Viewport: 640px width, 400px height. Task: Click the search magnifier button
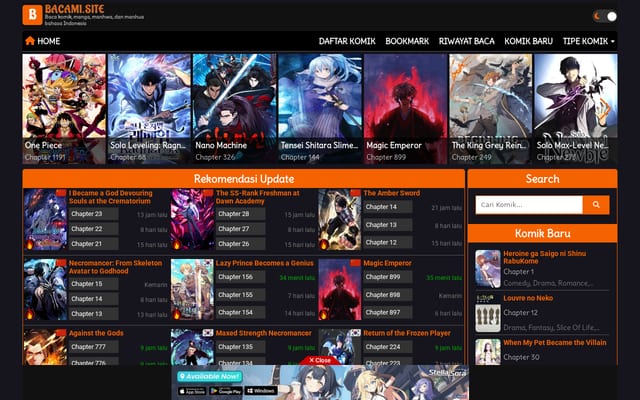pos(596,204)
